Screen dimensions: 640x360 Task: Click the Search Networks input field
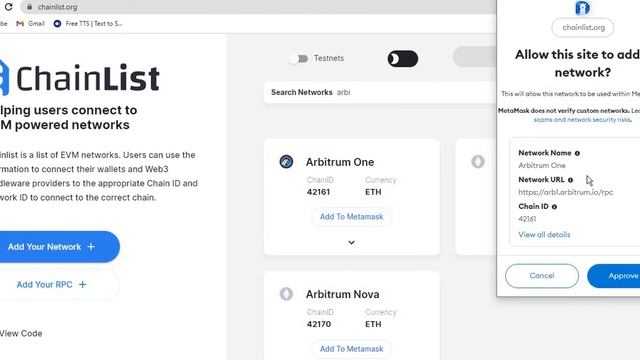click(x=380, y=92)
